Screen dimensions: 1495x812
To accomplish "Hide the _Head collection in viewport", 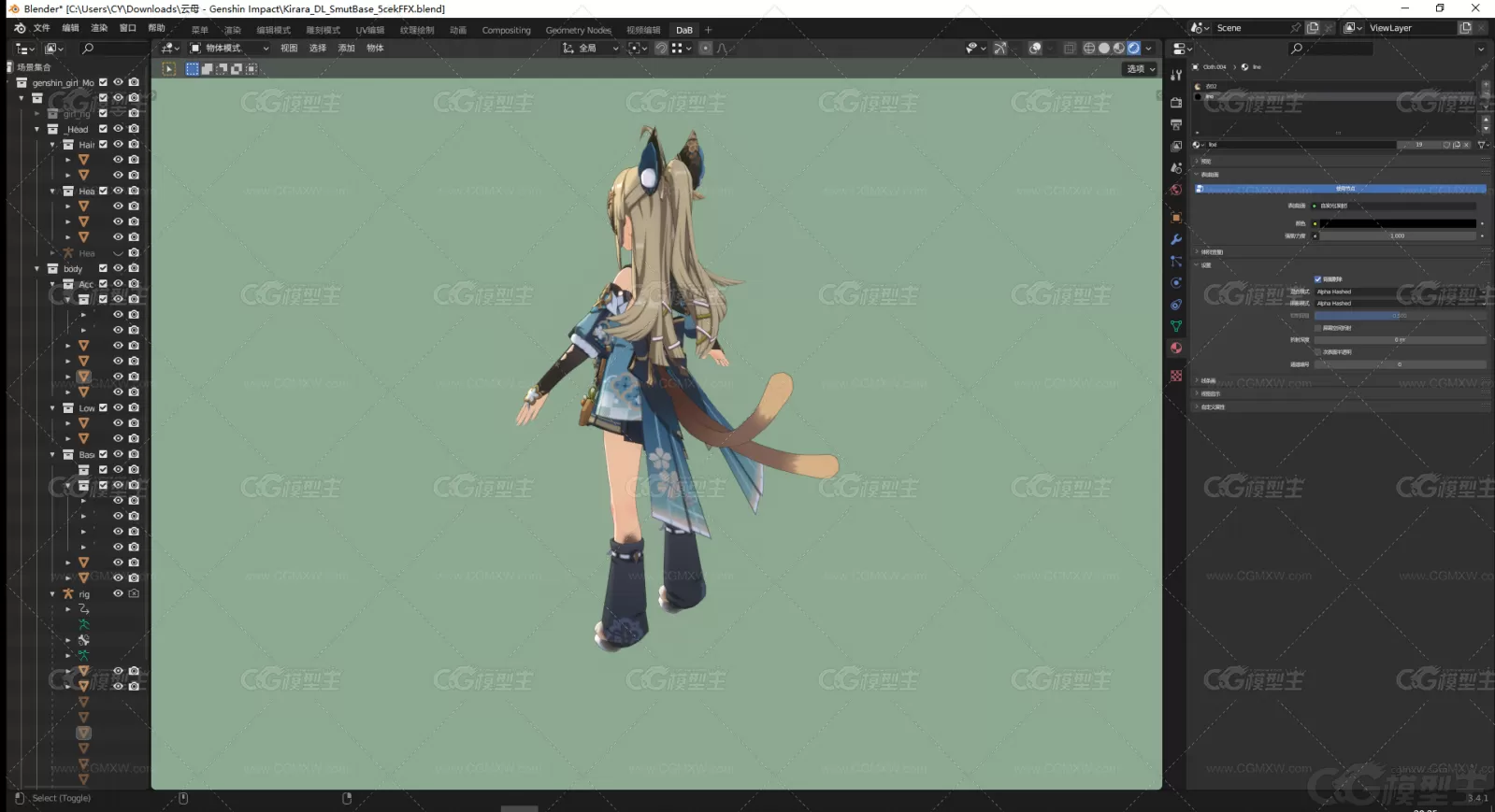I will pyautogui.click(x=118, y=129).
